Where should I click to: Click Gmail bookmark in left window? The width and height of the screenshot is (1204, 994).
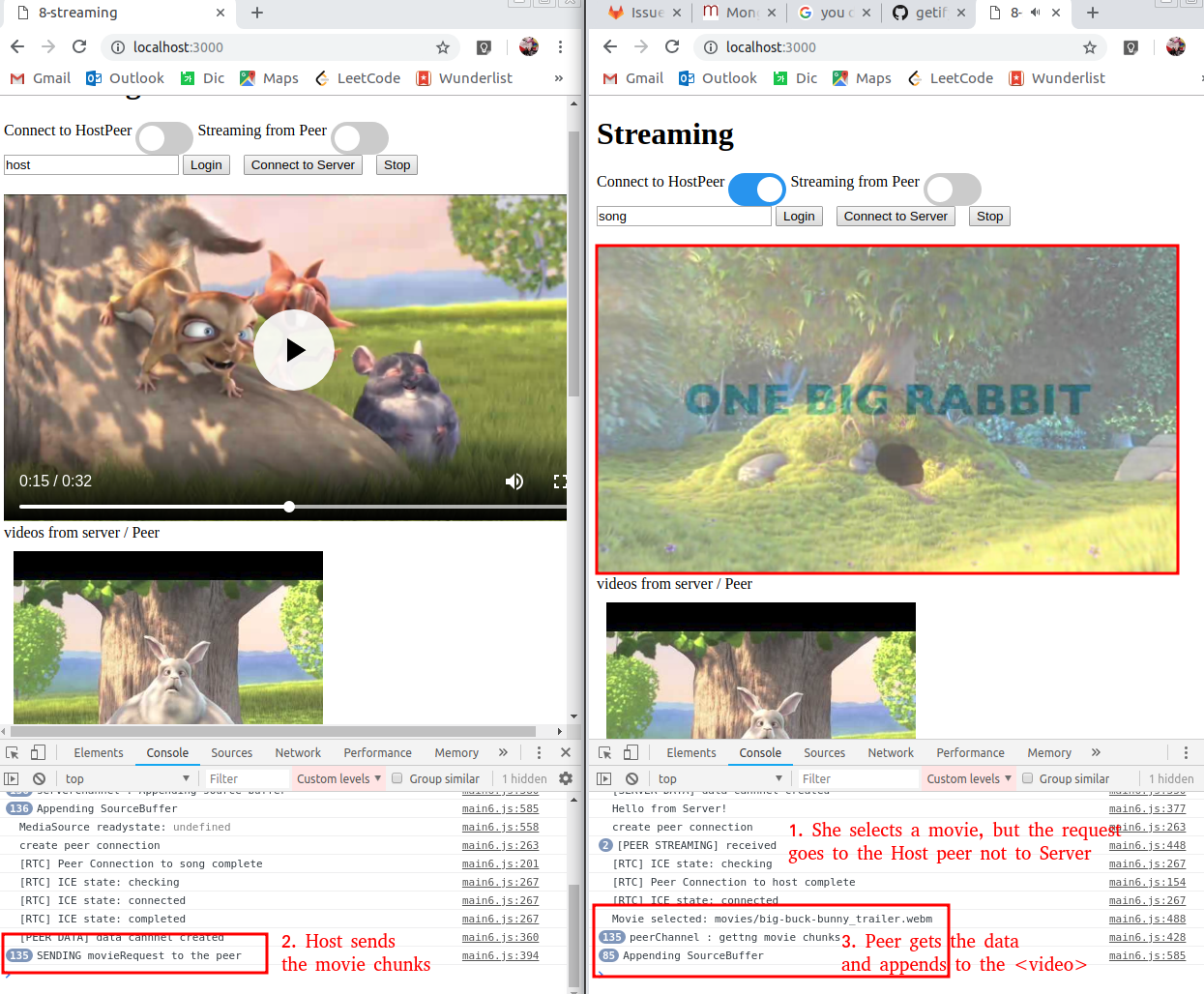[x=41, y=78]
